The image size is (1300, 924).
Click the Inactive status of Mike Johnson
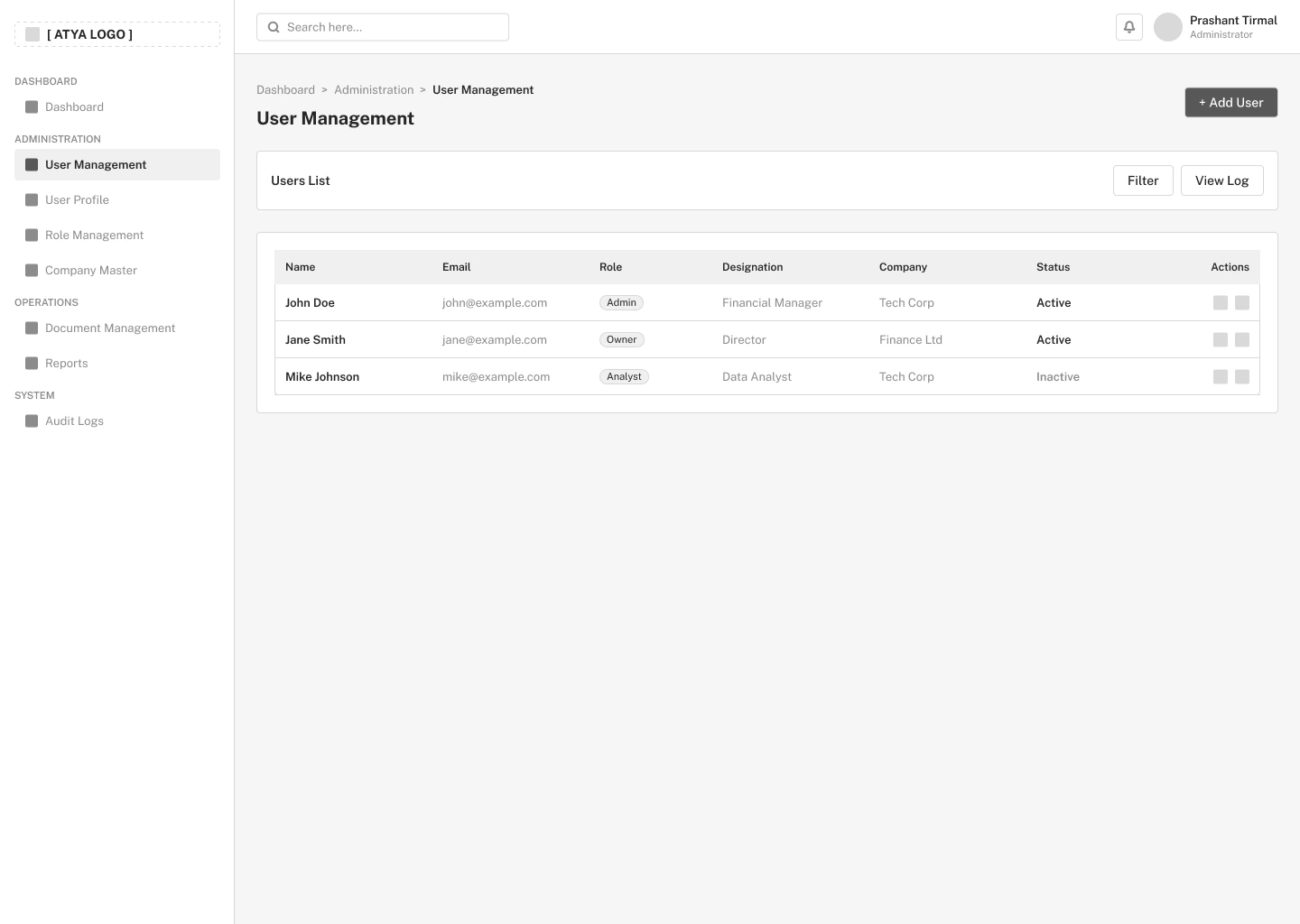(1058, 377)
